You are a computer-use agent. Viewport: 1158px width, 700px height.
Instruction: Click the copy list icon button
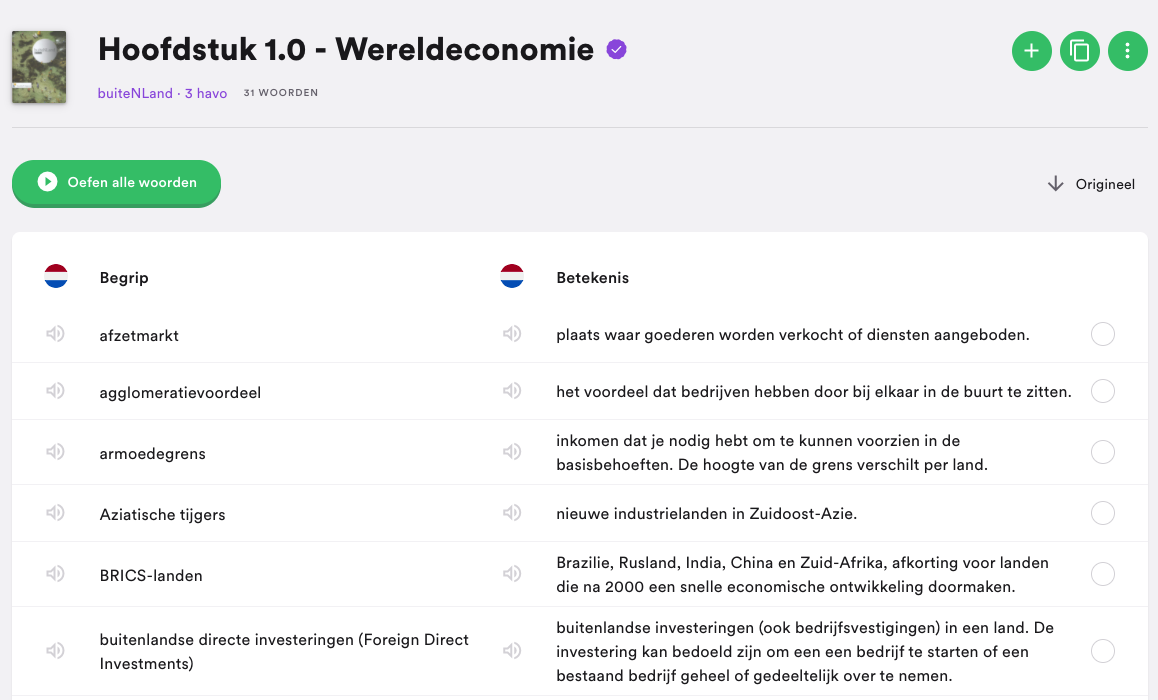tap(1080, 51)
